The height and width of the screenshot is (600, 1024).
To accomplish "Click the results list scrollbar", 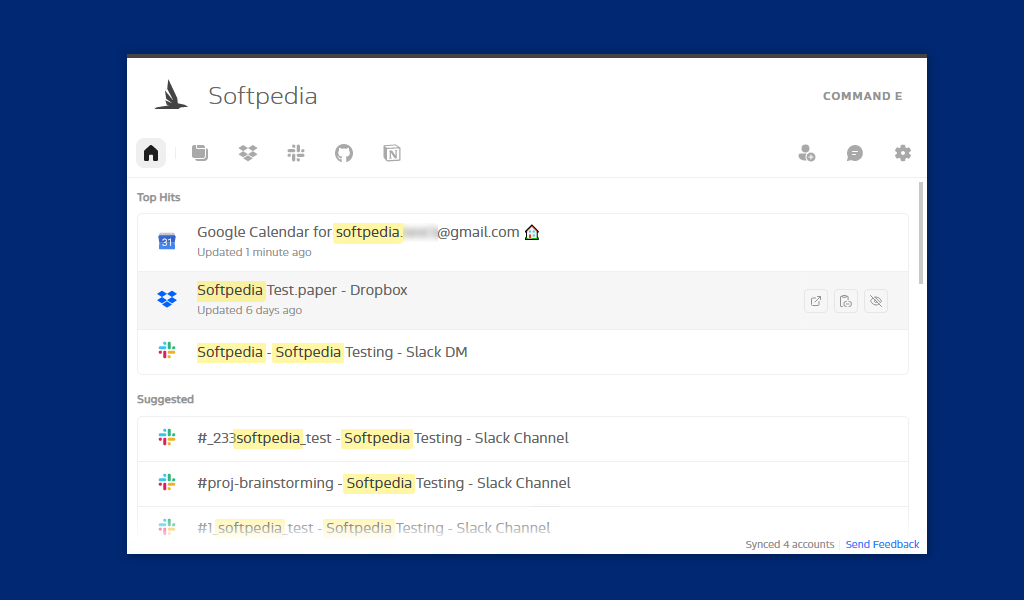I will [x=921, y=233].
